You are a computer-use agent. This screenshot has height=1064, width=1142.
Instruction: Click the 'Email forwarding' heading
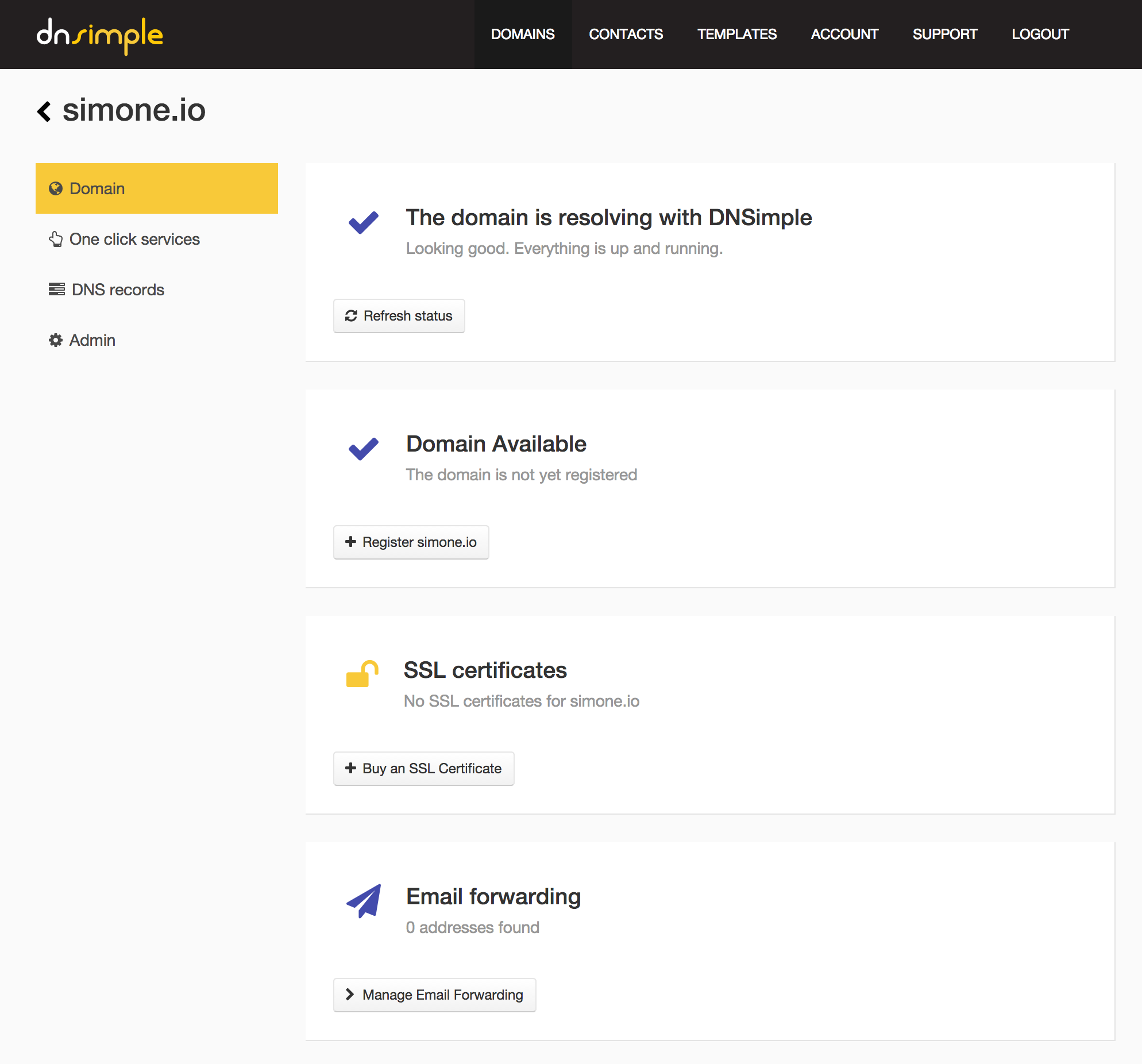click(493, 897)
